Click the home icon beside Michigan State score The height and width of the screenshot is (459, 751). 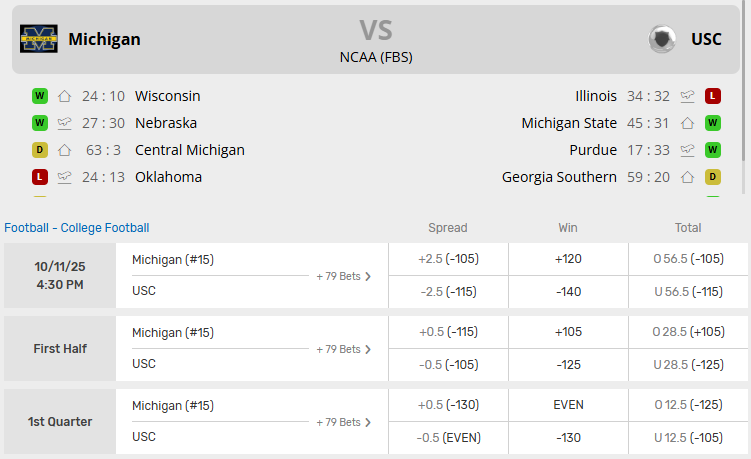[x=687, y=123]
